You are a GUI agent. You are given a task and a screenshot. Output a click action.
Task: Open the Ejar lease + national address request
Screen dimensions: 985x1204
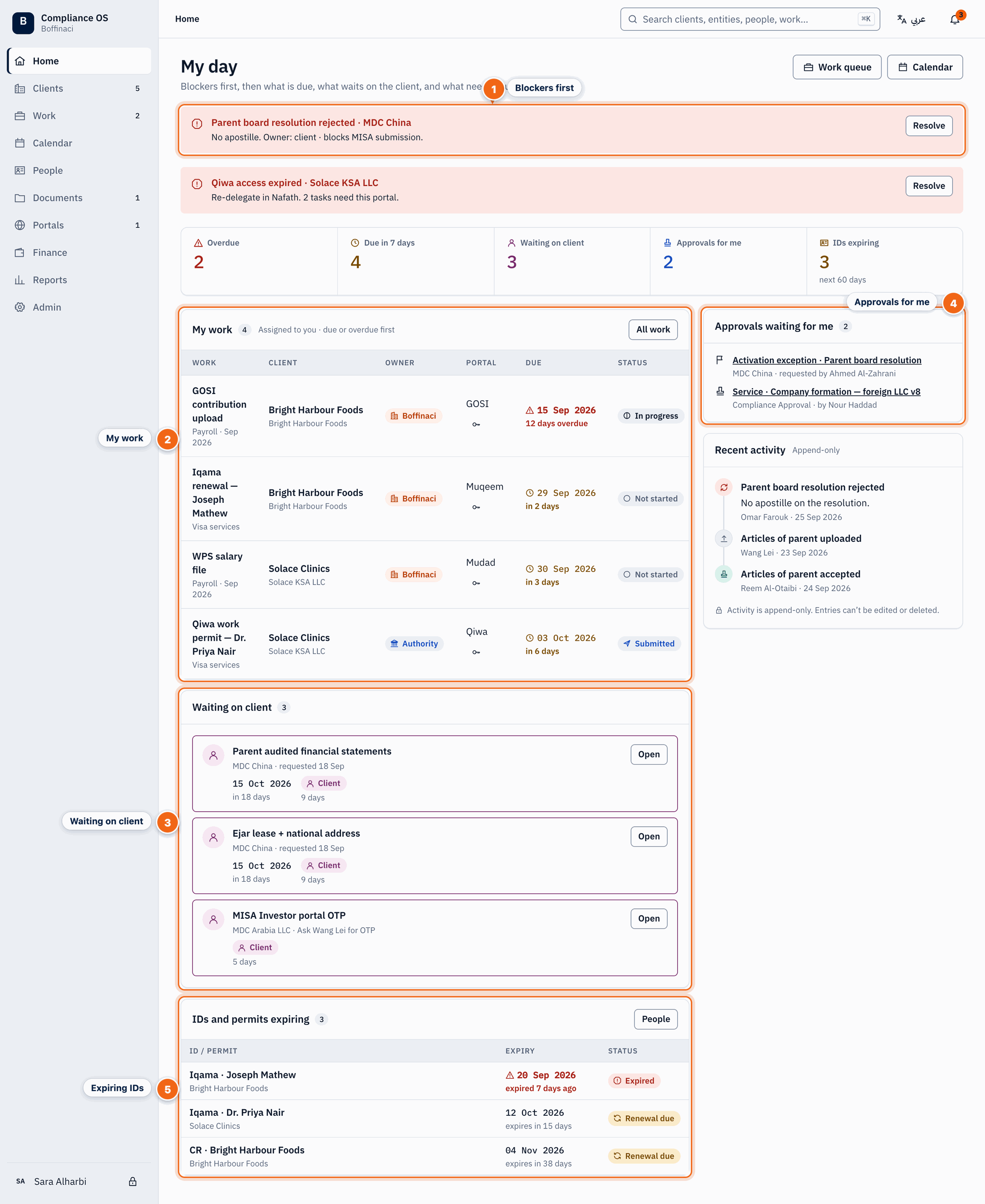tap(648, 836)
